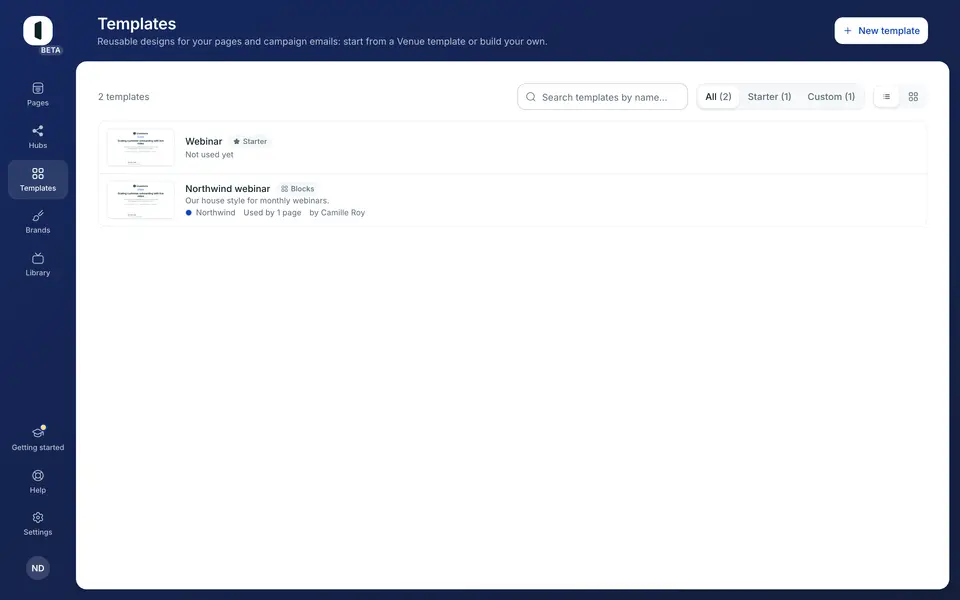Switch to list view
Viewport: 960px width, 600px height.
point(886,97)
